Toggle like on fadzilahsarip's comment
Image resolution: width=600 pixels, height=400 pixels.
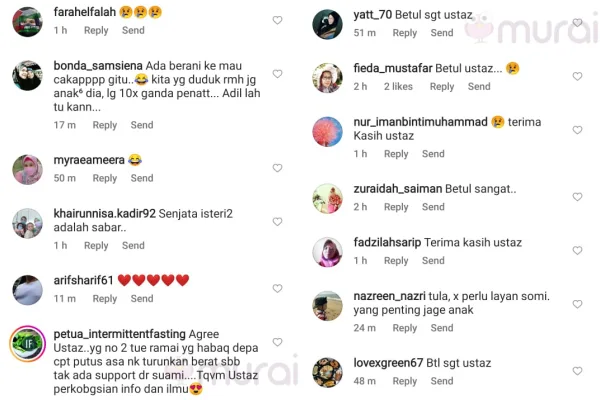pos(577,250)
